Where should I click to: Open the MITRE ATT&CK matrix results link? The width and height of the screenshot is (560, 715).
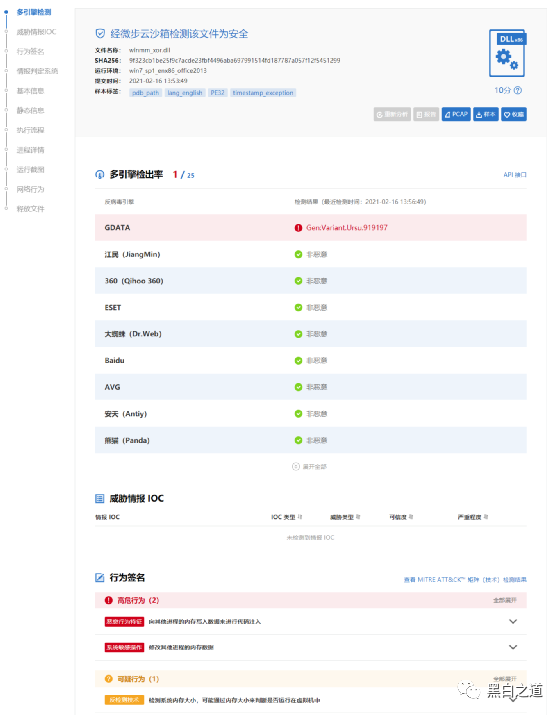[x=465, y=580]
